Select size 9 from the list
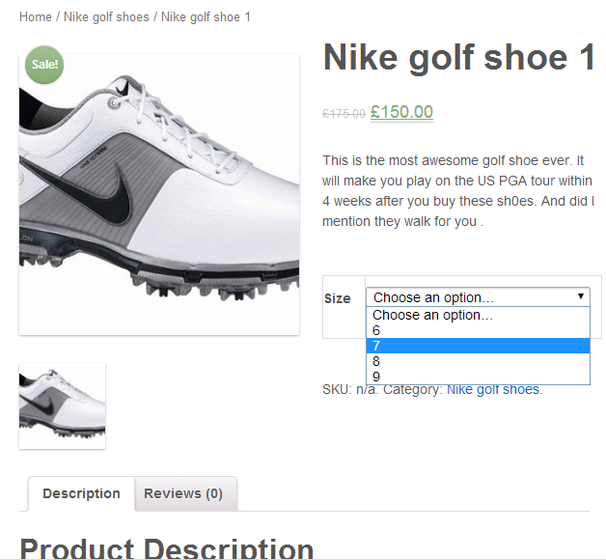This screenshot has width=606, height=560. (x=377, y=376)
